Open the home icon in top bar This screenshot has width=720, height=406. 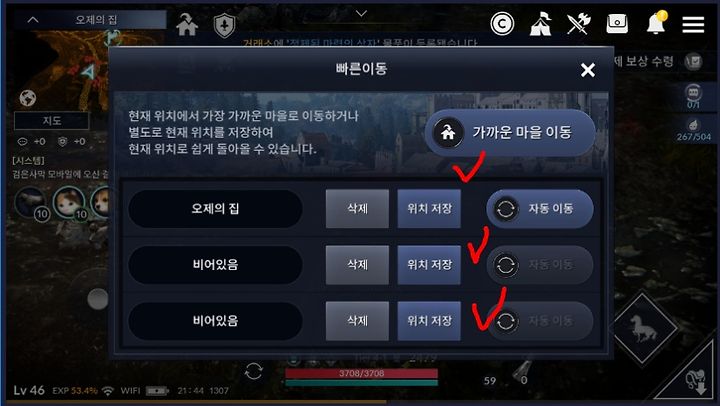click(186, 24)
